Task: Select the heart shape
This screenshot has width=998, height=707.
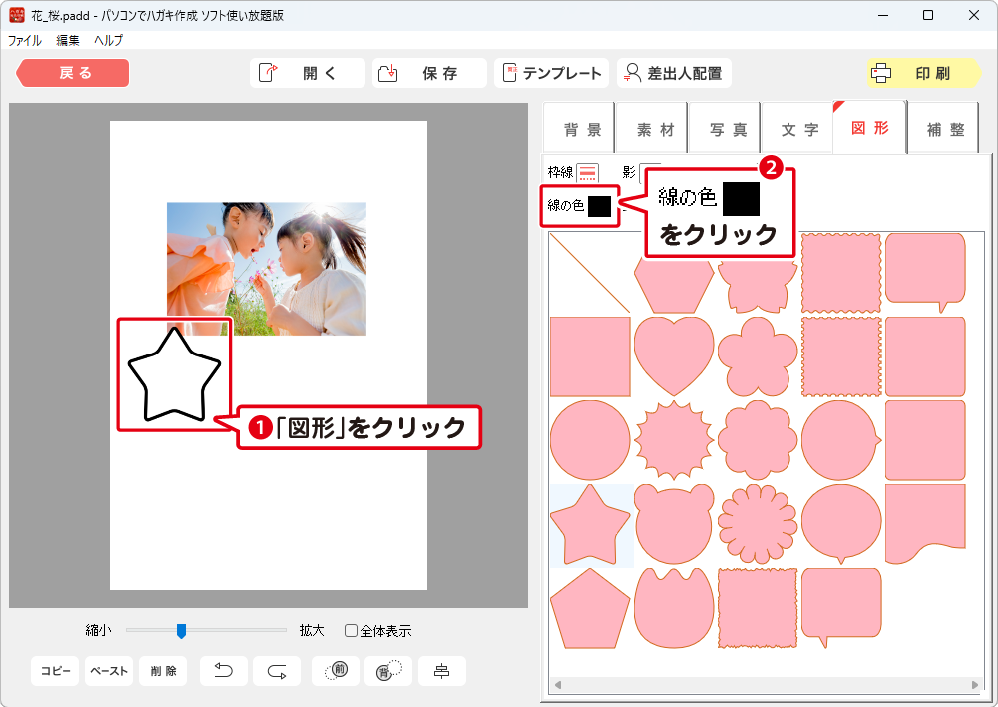Action: pos(674,355)
